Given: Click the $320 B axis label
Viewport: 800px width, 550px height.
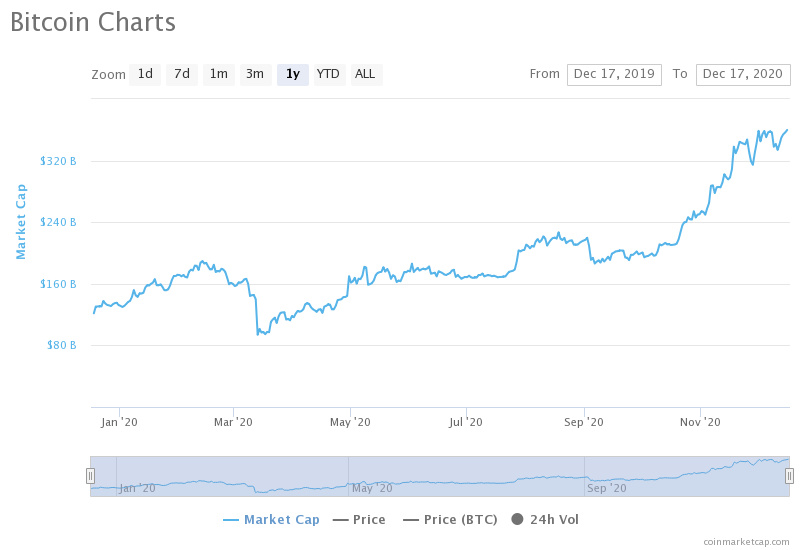Looking at the screenshot, I should point(58,161).
